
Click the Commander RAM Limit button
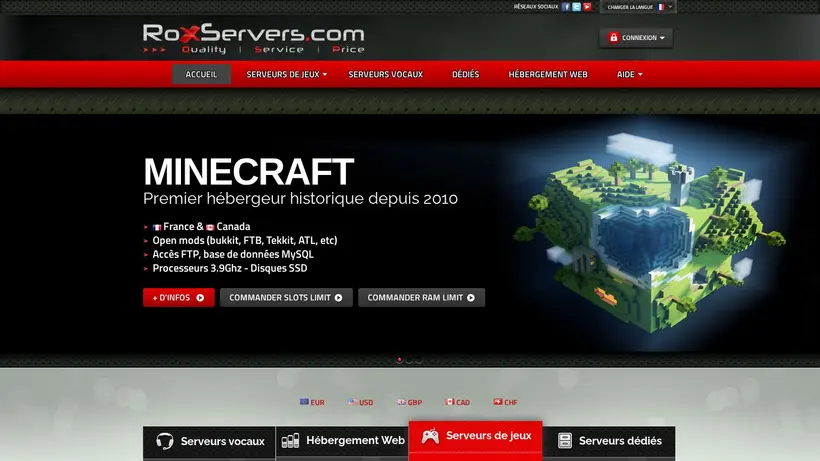pyautogui.click(x=422, y=298)
